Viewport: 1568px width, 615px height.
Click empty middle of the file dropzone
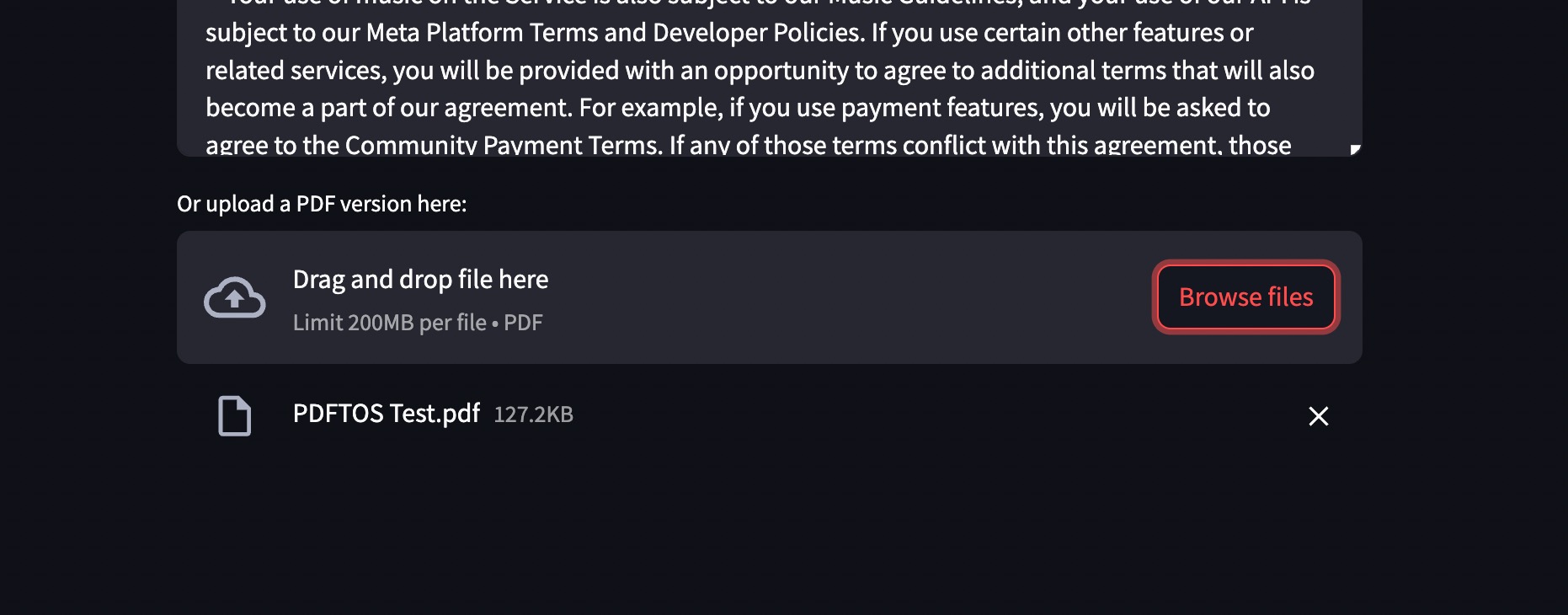pyautogui.click(x=842, y=297)
